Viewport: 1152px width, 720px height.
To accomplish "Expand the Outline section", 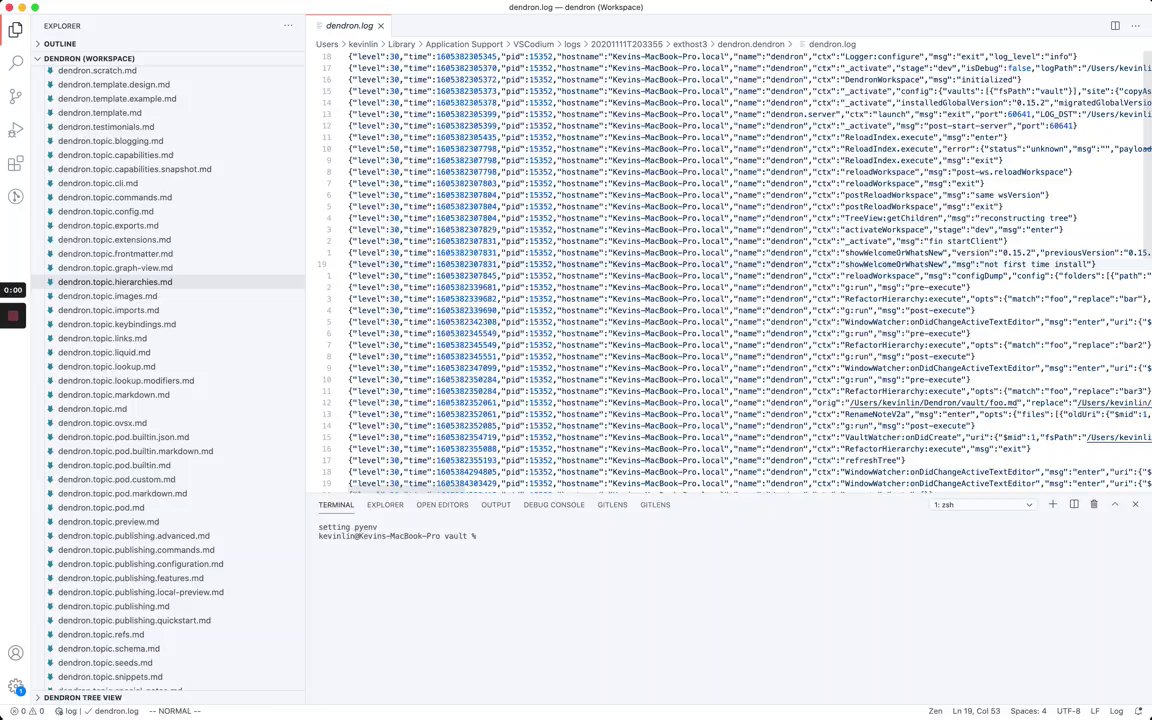I will pyautogui.click(x=168, y=44).
